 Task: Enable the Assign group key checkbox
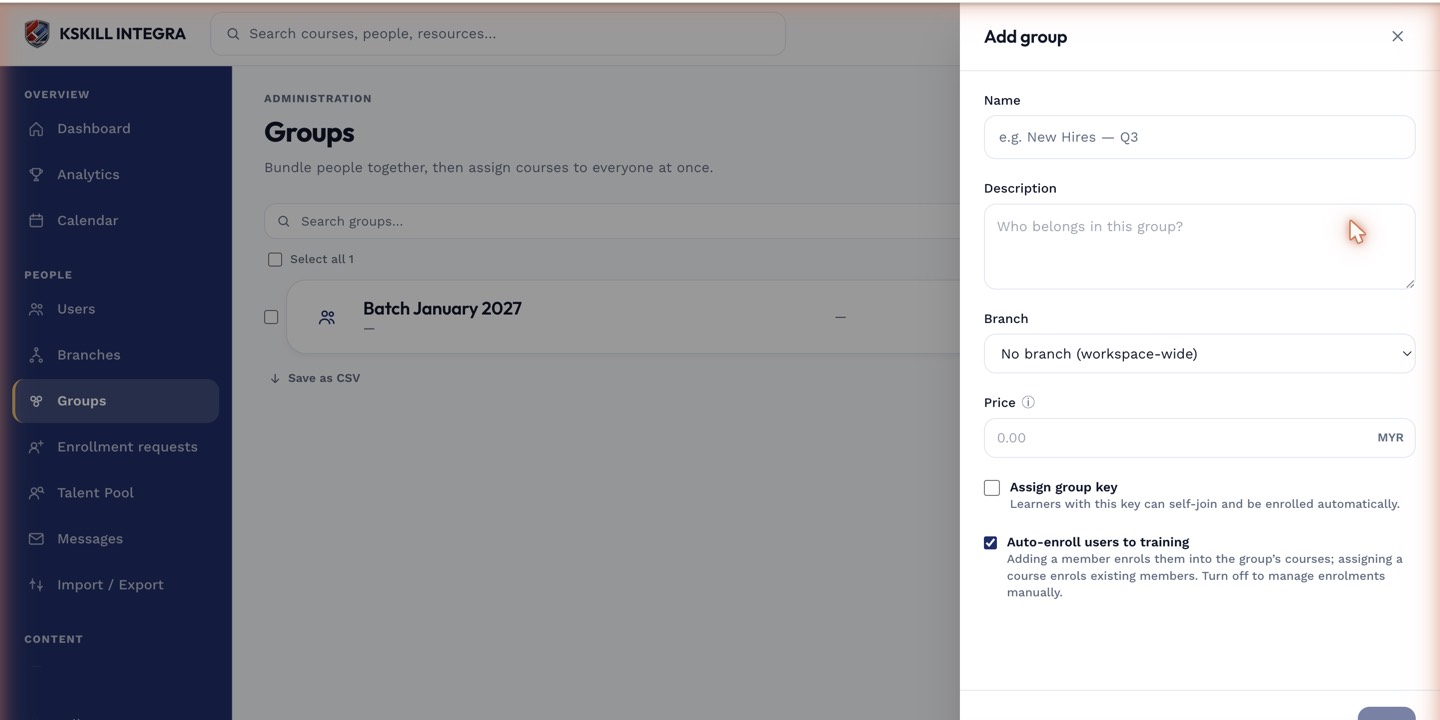tap(992, 488)
